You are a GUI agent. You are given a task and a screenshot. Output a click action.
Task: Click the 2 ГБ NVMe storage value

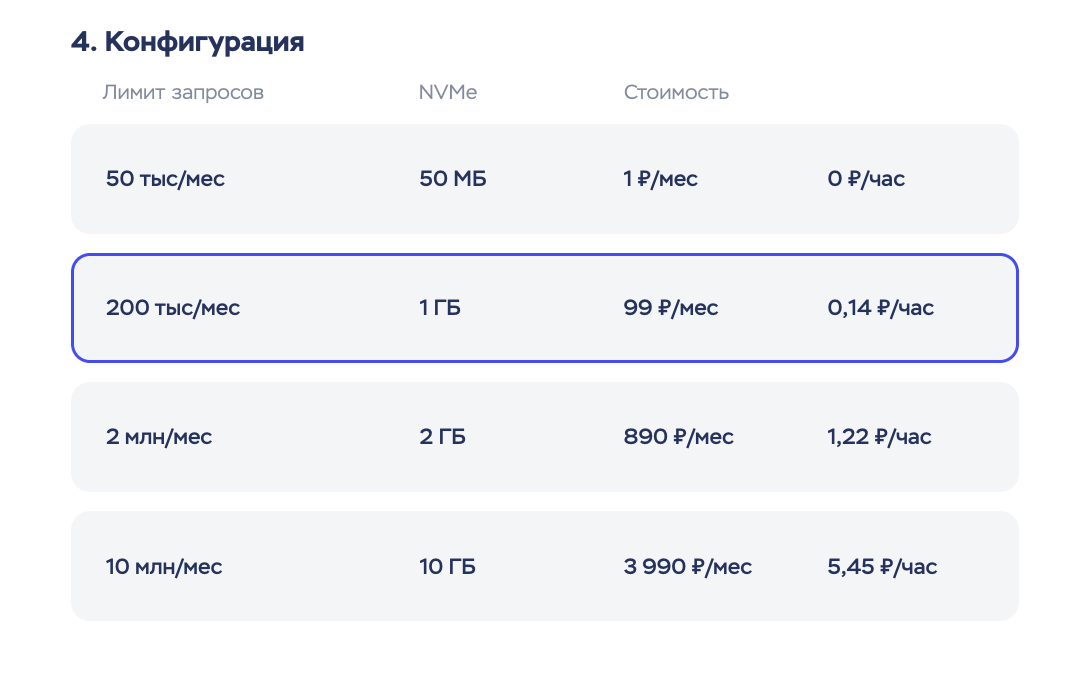tap(443, 437)
